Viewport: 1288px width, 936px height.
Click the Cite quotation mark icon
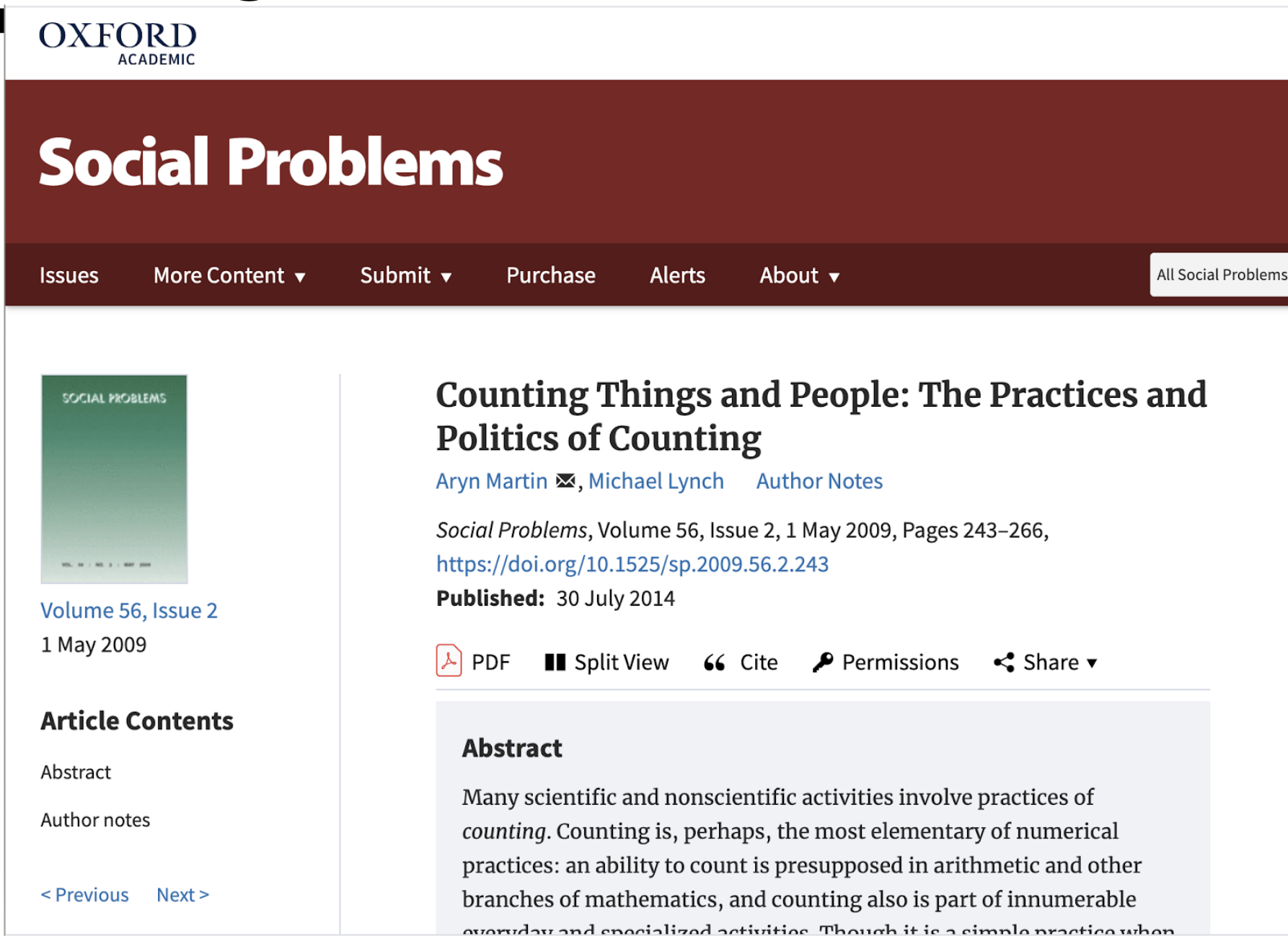[x=714, y=662]
